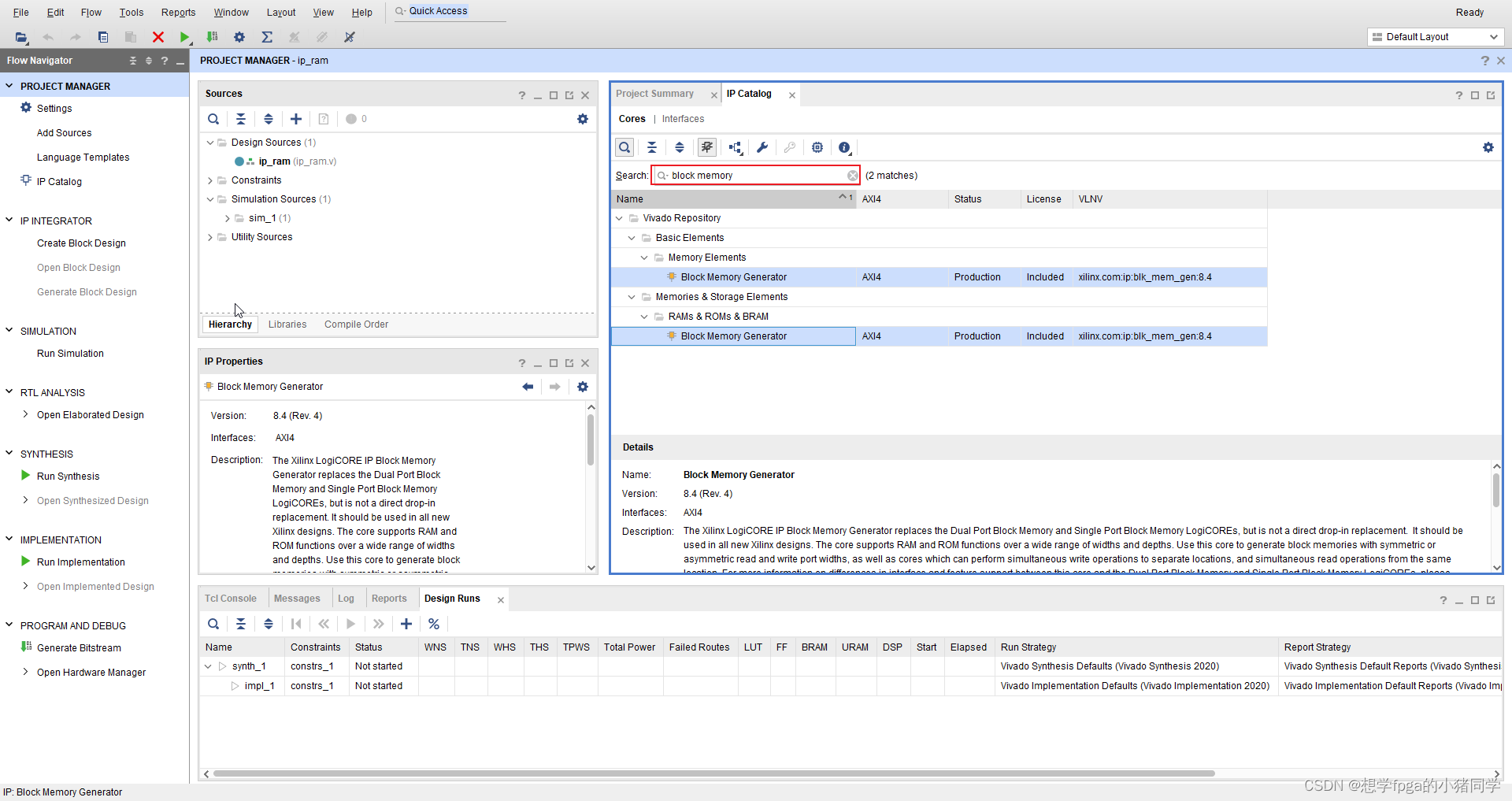Expand Open Elaborated Design item
1512x801 pixels.
tap(26, 414)
